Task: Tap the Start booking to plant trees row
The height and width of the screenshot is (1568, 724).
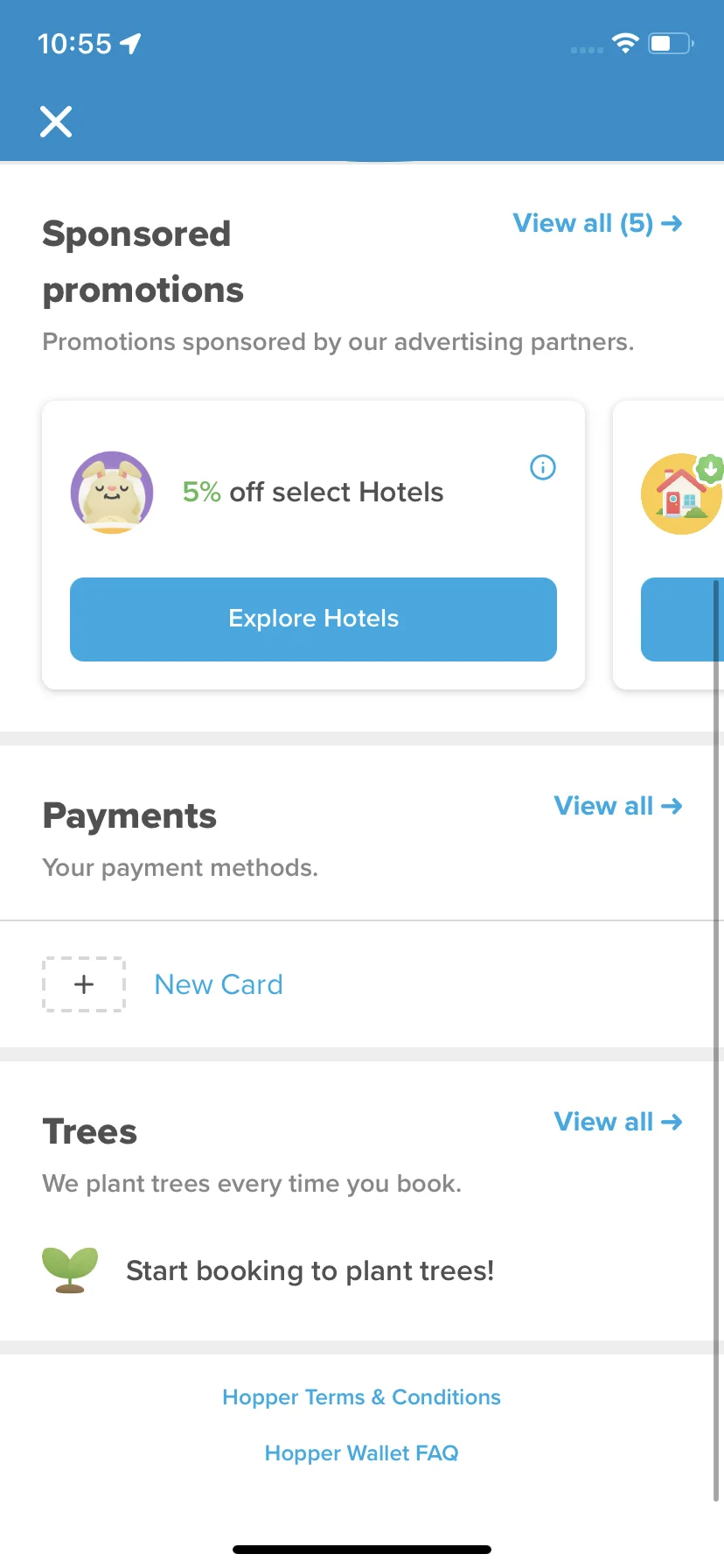Action: [361, 1270]
